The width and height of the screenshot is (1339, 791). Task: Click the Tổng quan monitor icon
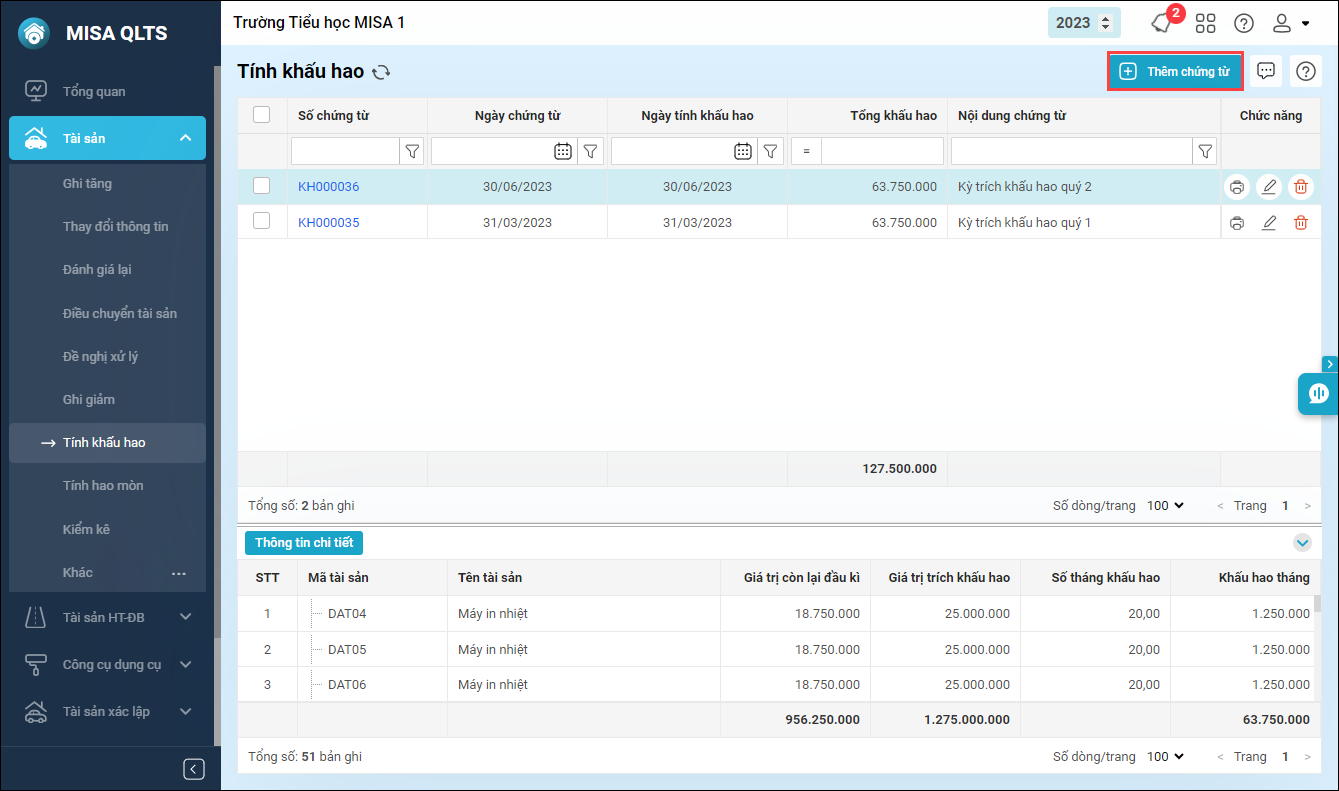pos(36,91)
